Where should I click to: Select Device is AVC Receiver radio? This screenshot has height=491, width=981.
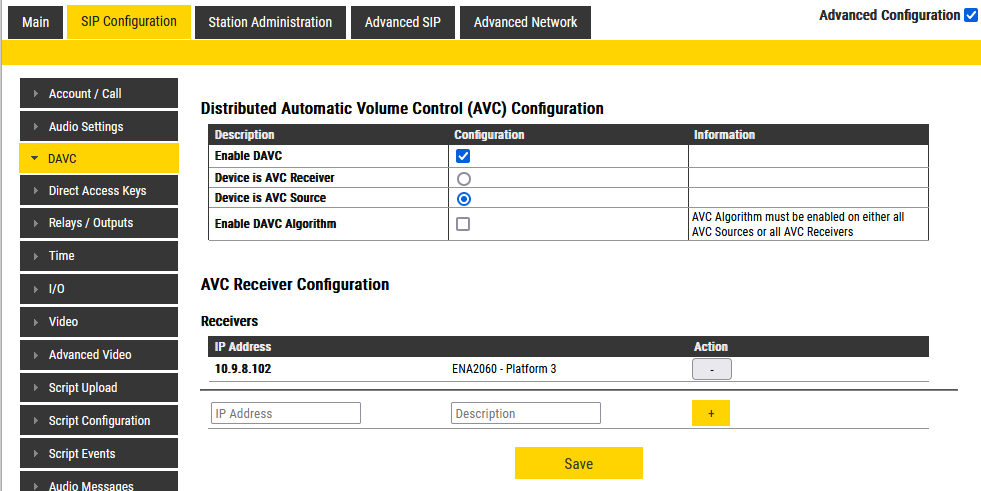(x=463, y=178)
